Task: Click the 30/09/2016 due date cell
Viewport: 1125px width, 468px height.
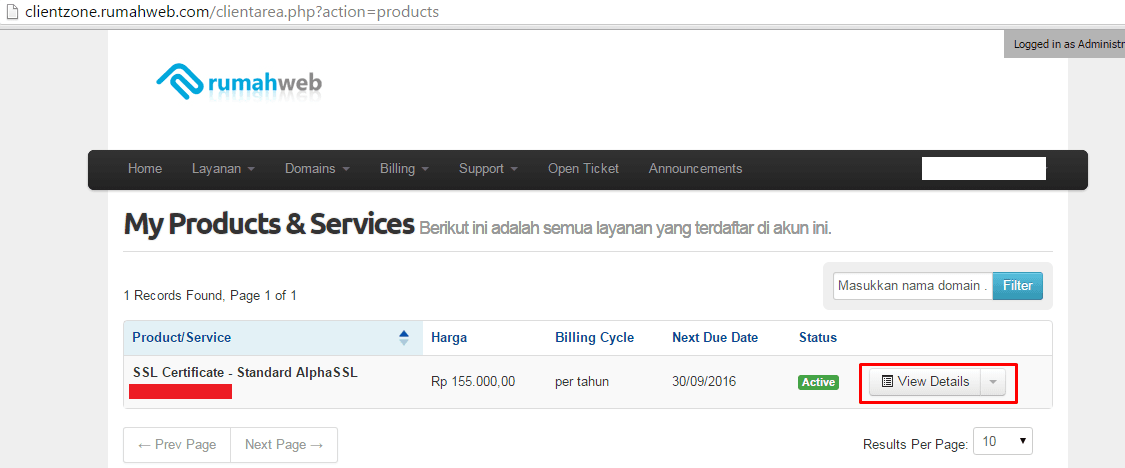Action: (704, 382)
